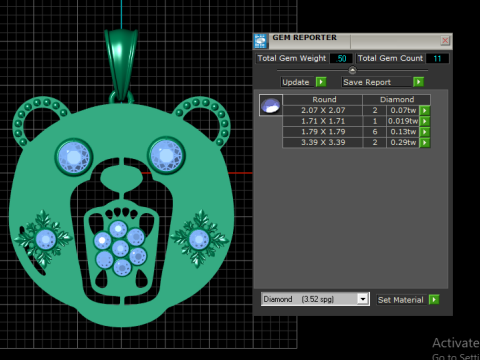Viewport: 480px width, 360px height.
Task: Select the left eye gem on the bear
Action: tap(74, 157)
